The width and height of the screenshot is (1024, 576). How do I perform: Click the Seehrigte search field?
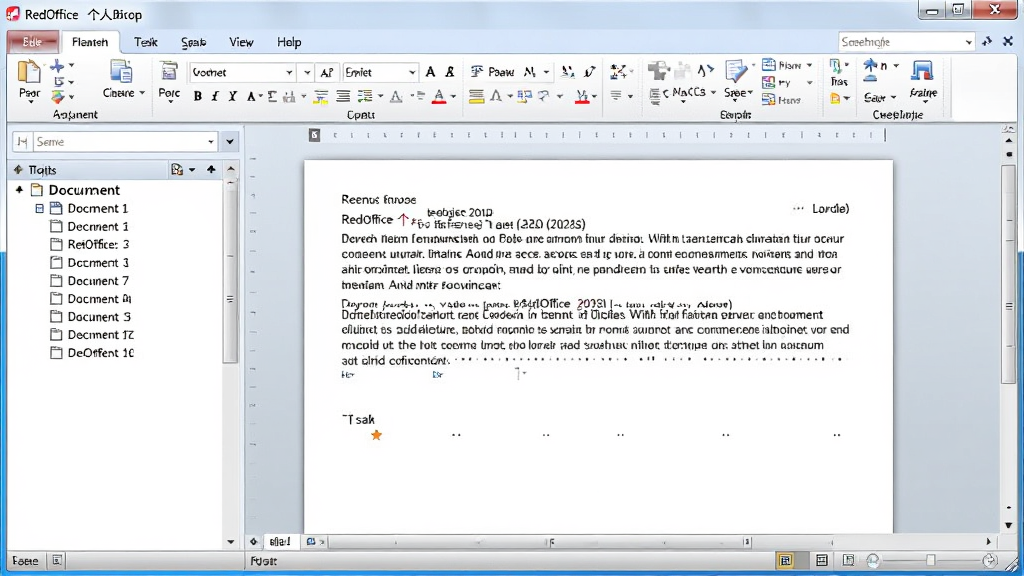pos(906,42)
